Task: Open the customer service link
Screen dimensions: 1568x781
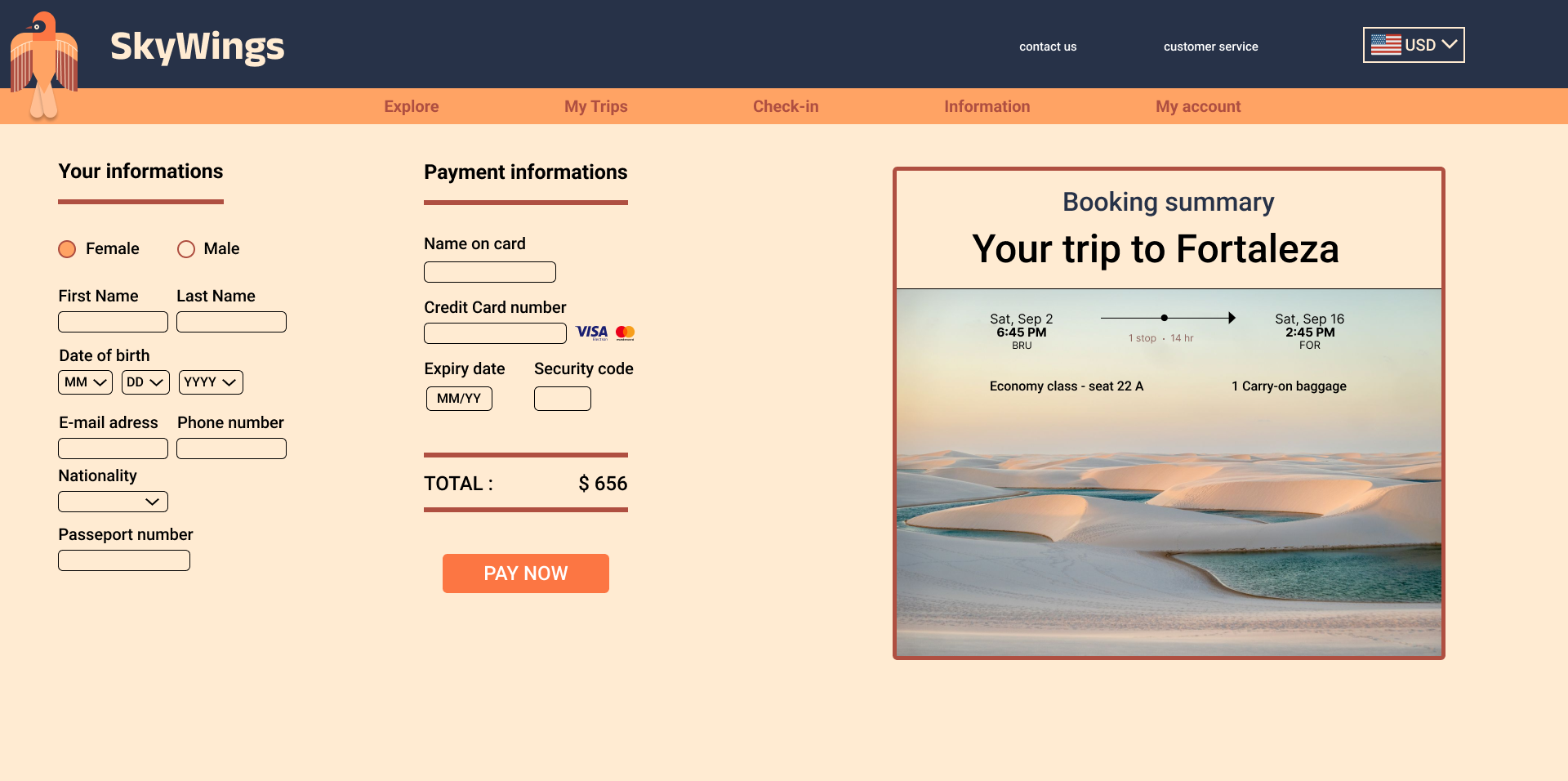Action: [x=1210, y=47]
